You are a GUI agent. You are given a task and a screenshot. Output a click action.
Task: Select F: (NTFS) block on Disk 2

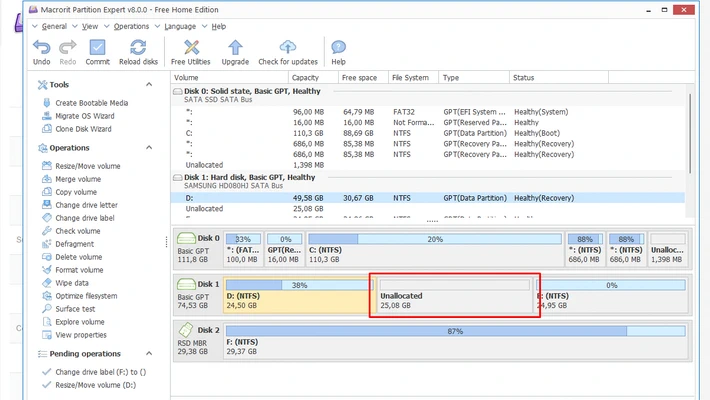coord(456,341)
